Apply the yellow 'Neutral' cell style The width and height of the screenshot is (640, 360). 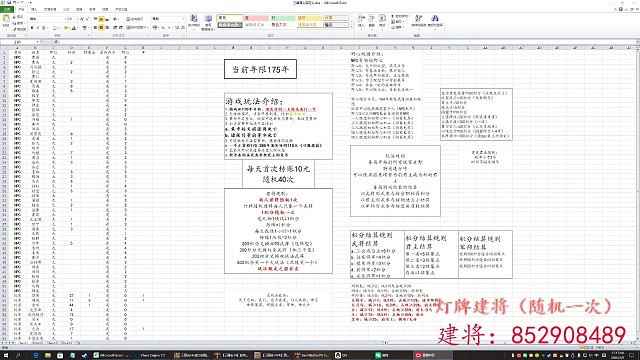tap(309, 18)
